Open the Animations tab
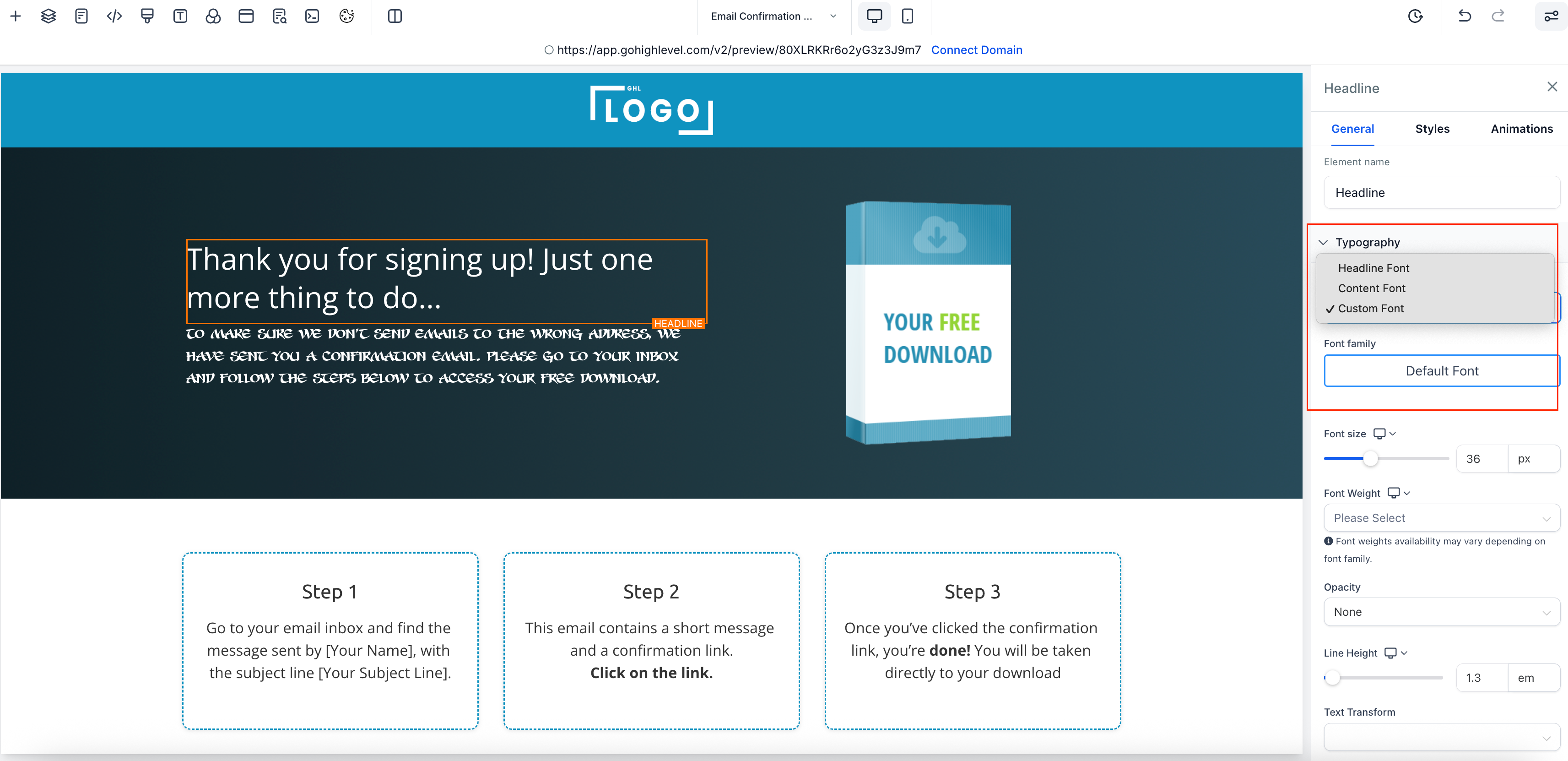The width and height of the screenshot is (1568, 761). point(1521,129)
